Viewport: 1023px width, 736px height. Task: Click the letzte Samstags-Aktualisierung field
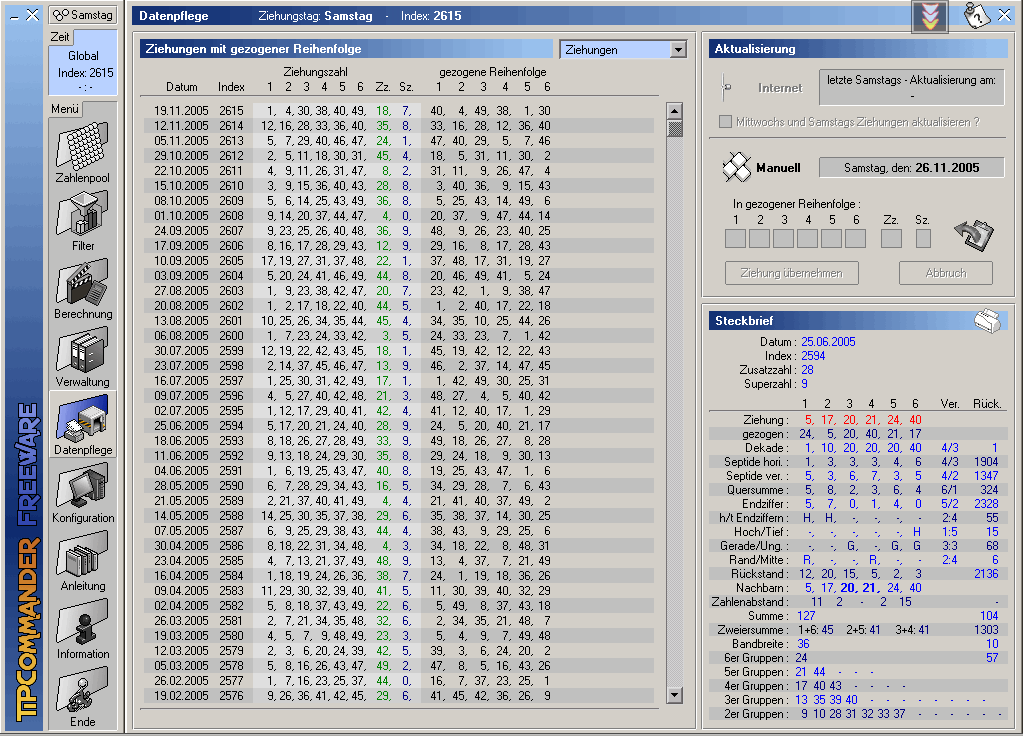pyautogui.click(x=911, y=87)
